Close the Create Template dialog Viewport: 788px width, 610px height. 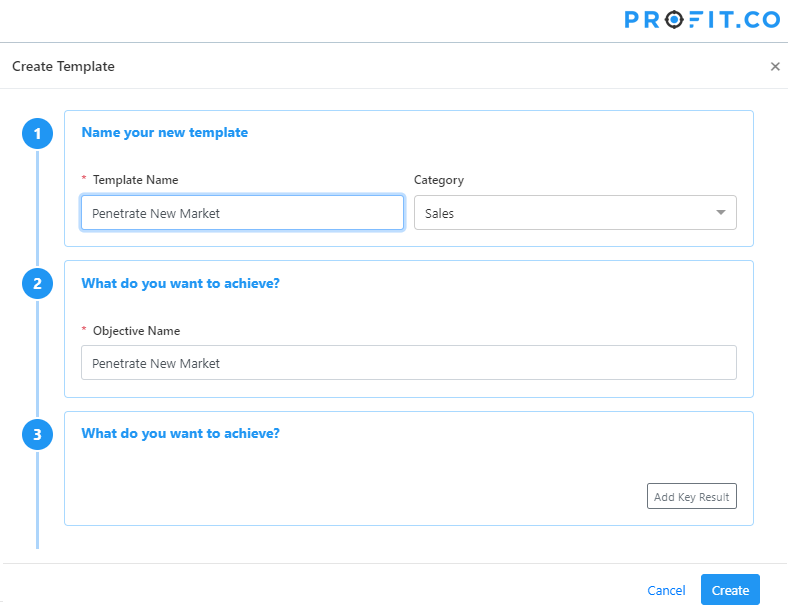coord(775,66)
